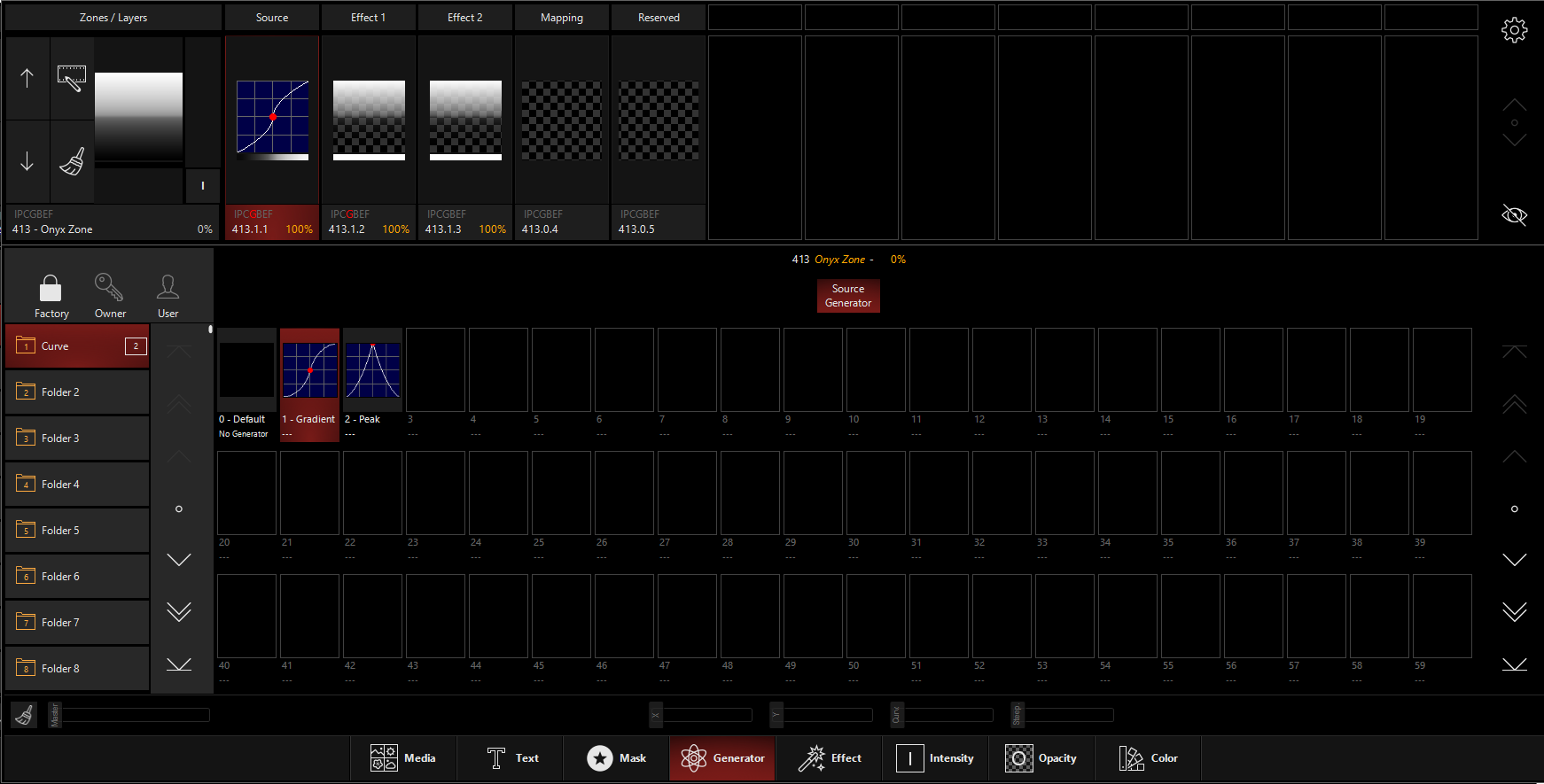
Task: Select the 0 - Default generator preset
Action: click(246, 384)
